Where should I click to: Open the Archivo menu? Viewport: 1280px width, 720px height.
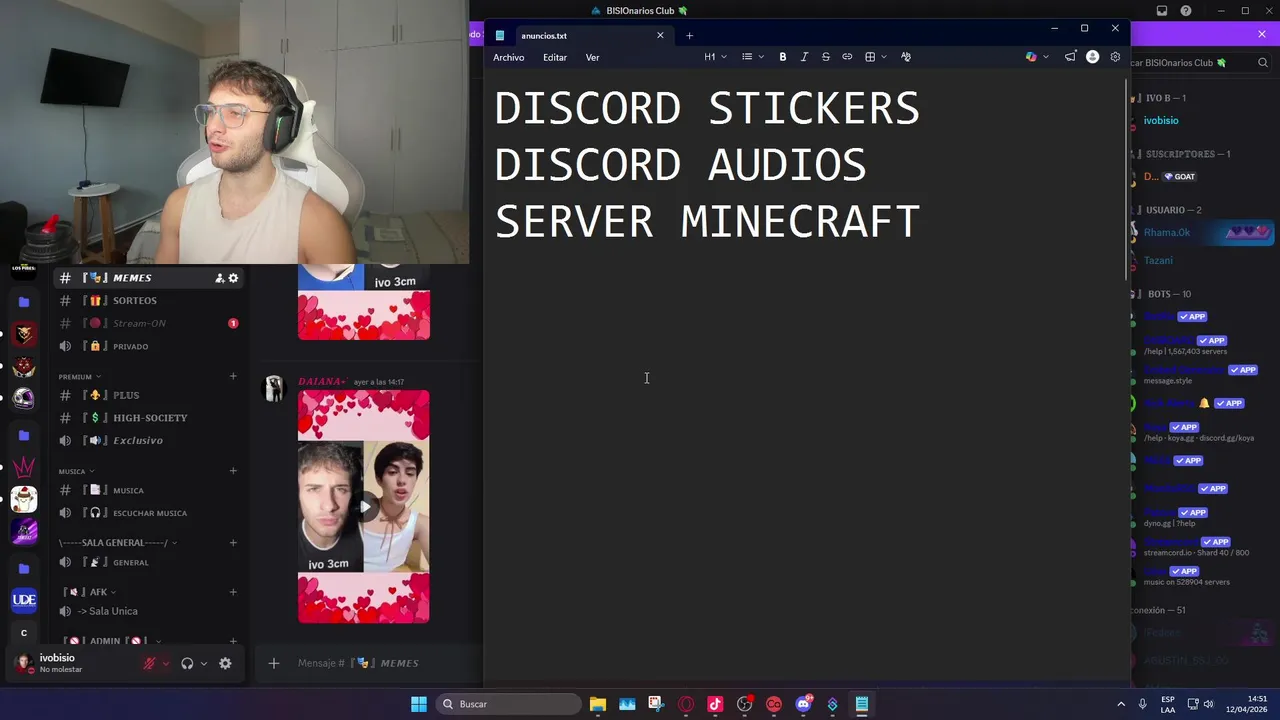(508, 57)
